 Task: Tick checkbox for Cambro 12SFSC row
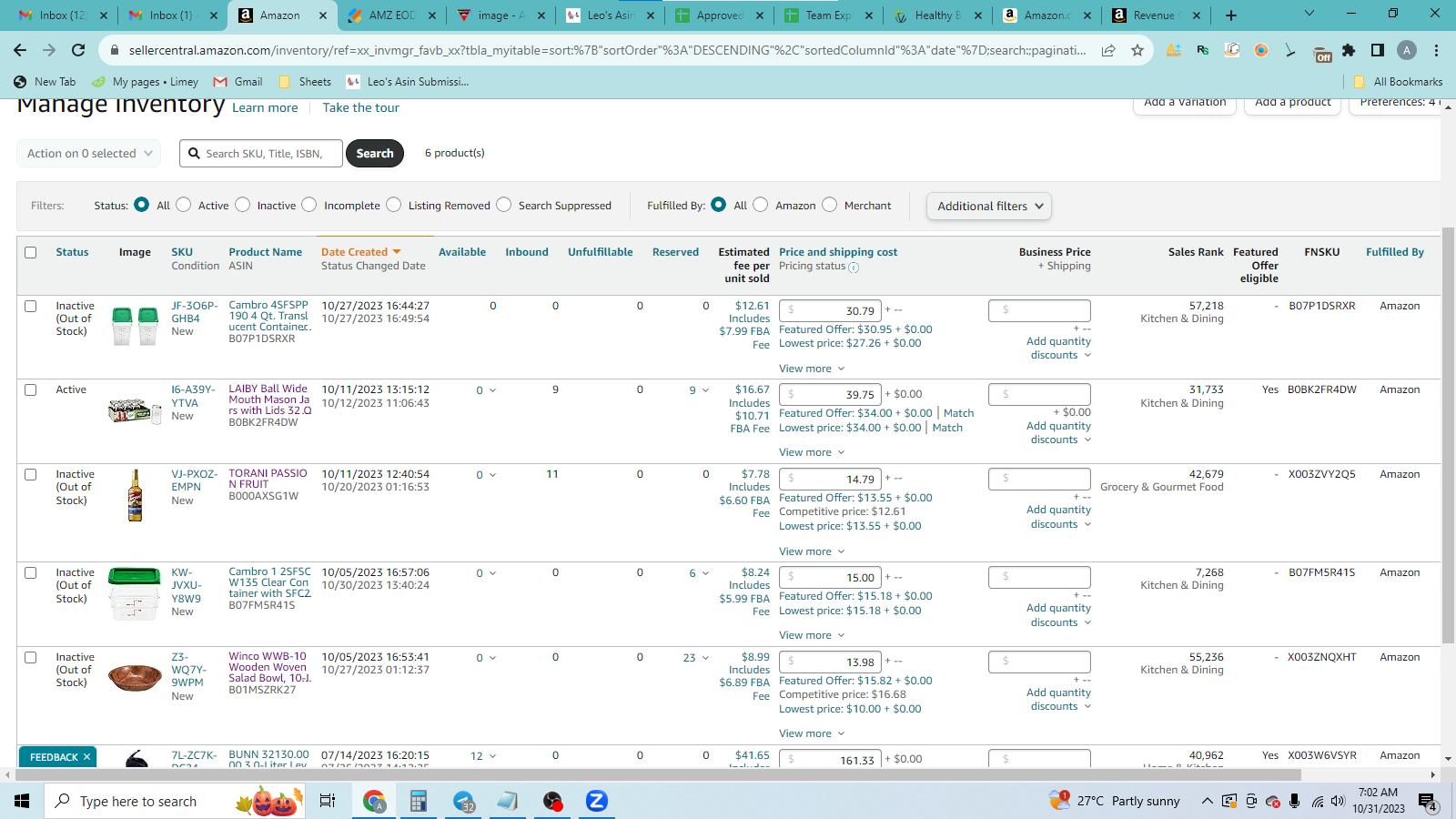[31, 572]
